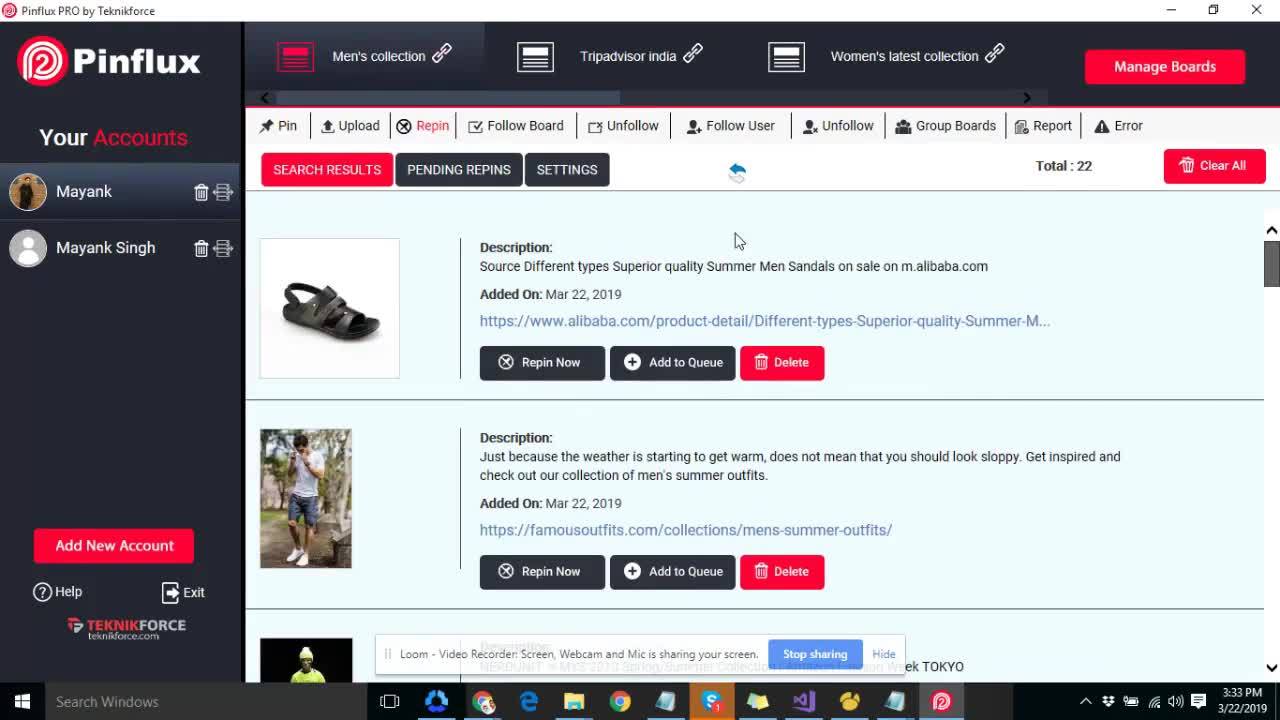The height and width of the screenshot is (720, 1280).
Task: Click the Pinflux taskbar icon
Action: click(x=941, y=702)
